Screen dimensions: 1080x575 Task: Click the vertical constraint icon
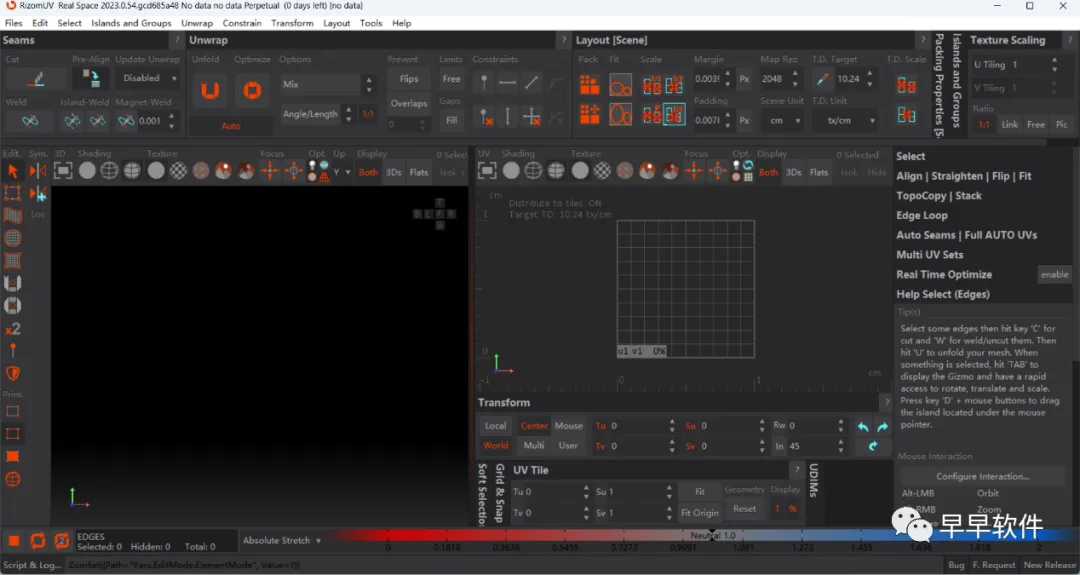(x=507, y=117)
